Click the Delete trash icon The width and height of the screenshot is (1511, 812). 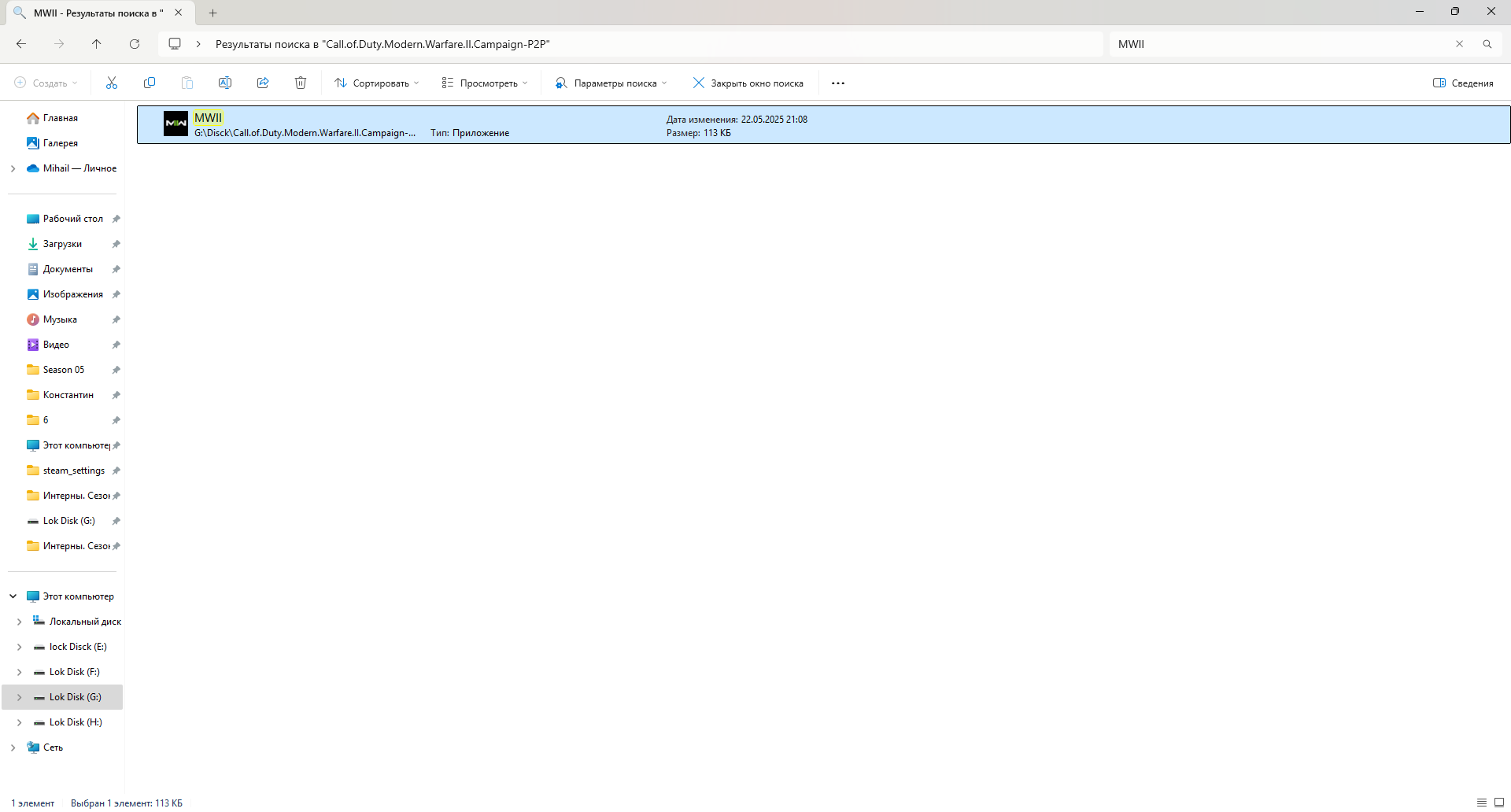coord(301,83)
